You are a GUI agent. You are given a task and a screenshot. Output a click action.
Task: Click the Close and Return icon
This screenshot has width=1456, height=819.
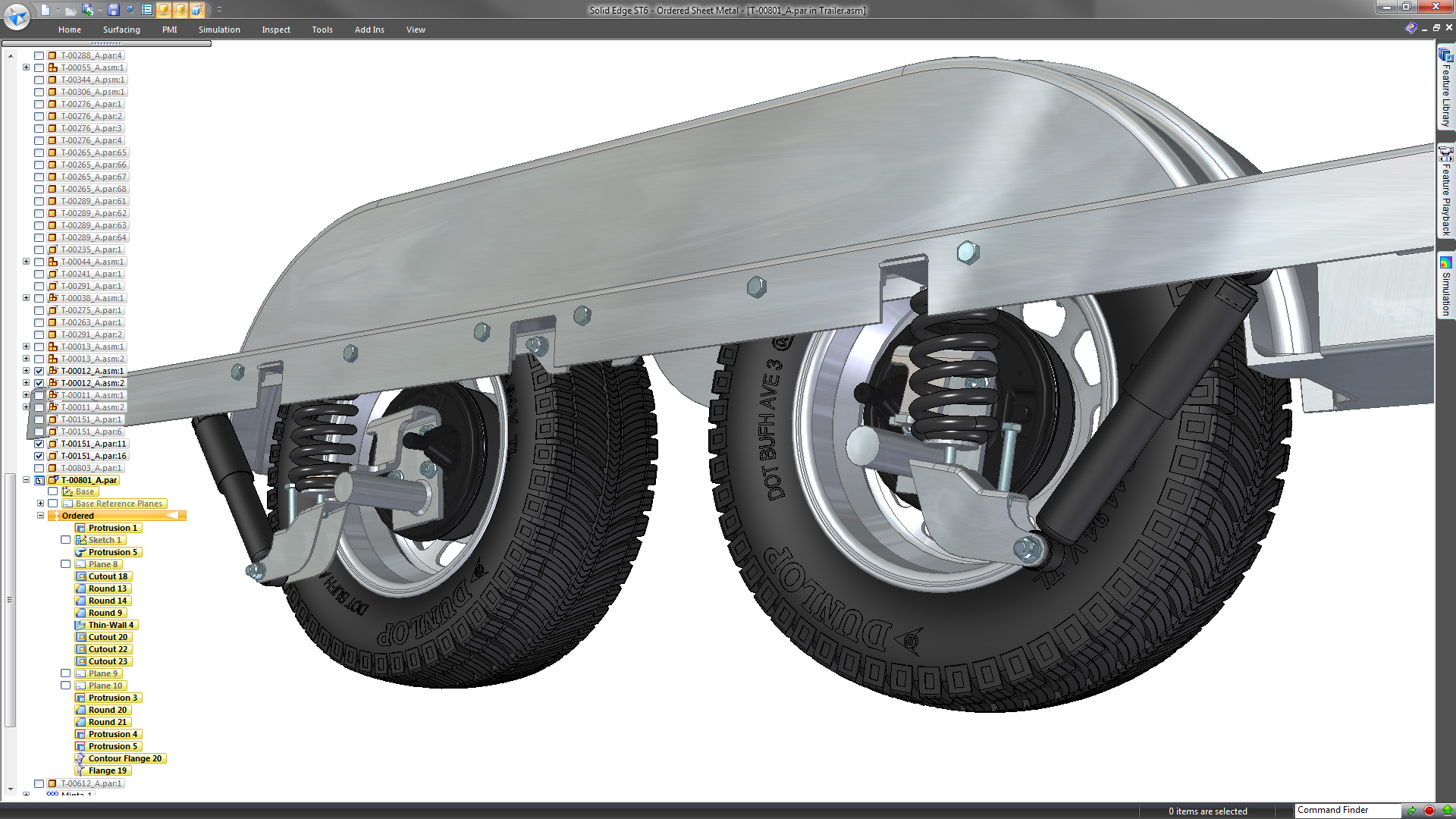[88, 10]
